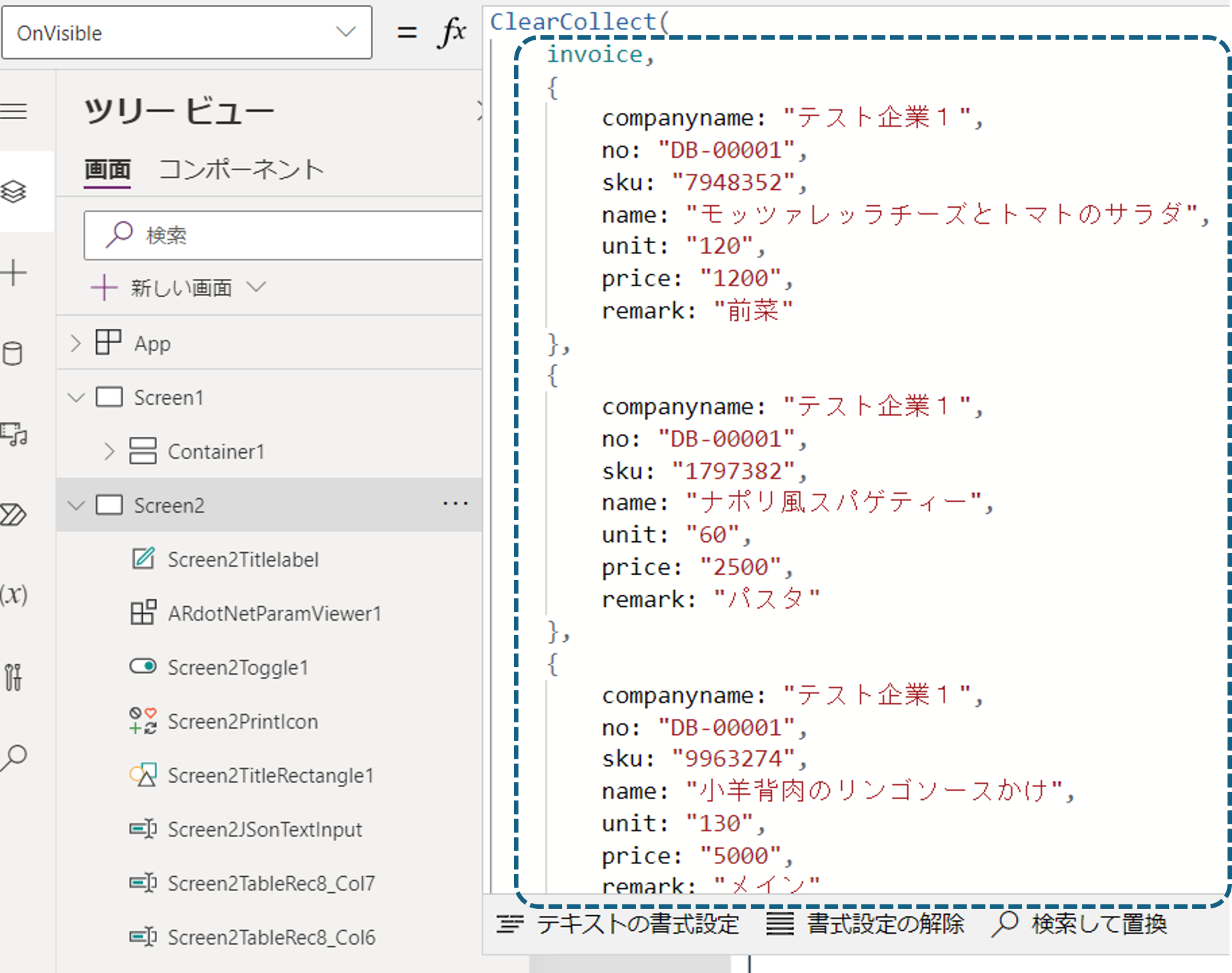Click the "1797382" sku value
The height and width of the screenshot is (973, 1232).
pyautogui.click(x=733, y=471)
